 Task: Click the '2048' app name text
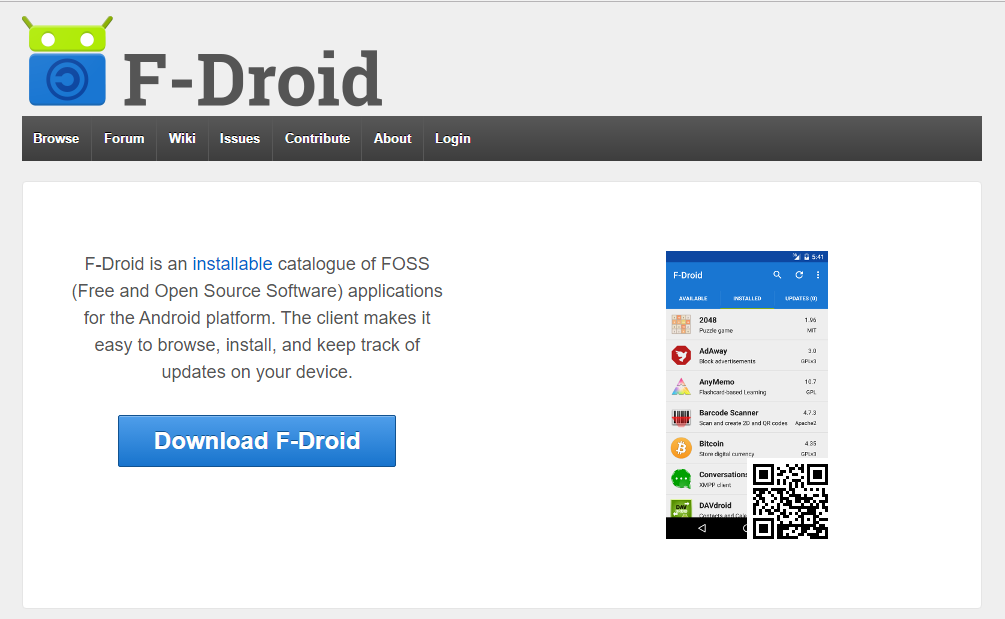click(x=708, y=320)
